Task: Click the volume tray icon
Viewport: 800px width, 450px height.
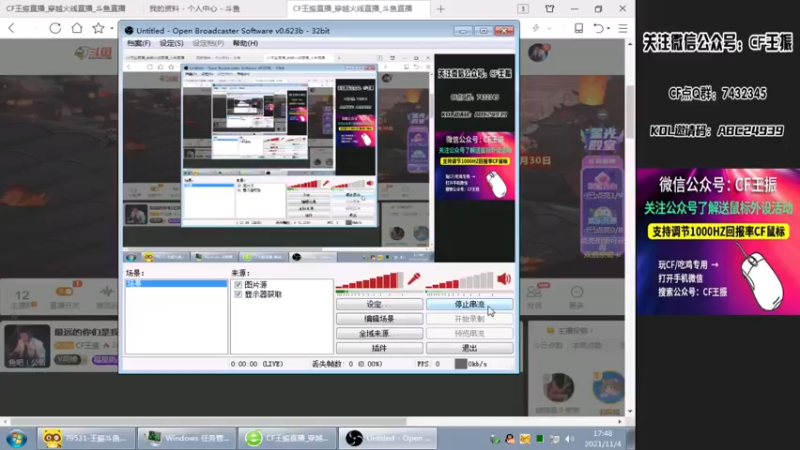Action: click(x=570, y=439)
